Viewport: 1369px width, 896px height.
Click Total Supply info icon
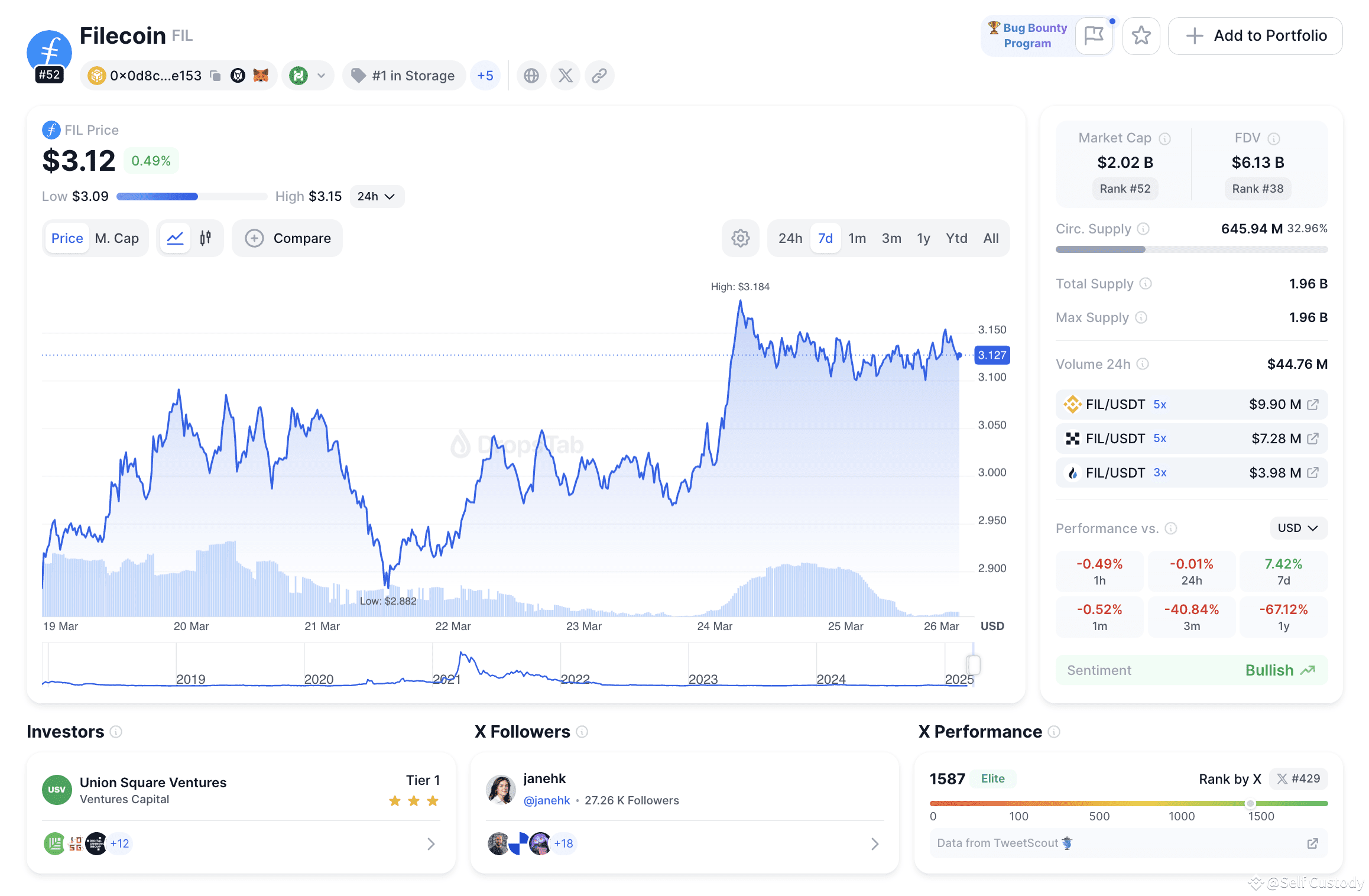click(1146, 284)
